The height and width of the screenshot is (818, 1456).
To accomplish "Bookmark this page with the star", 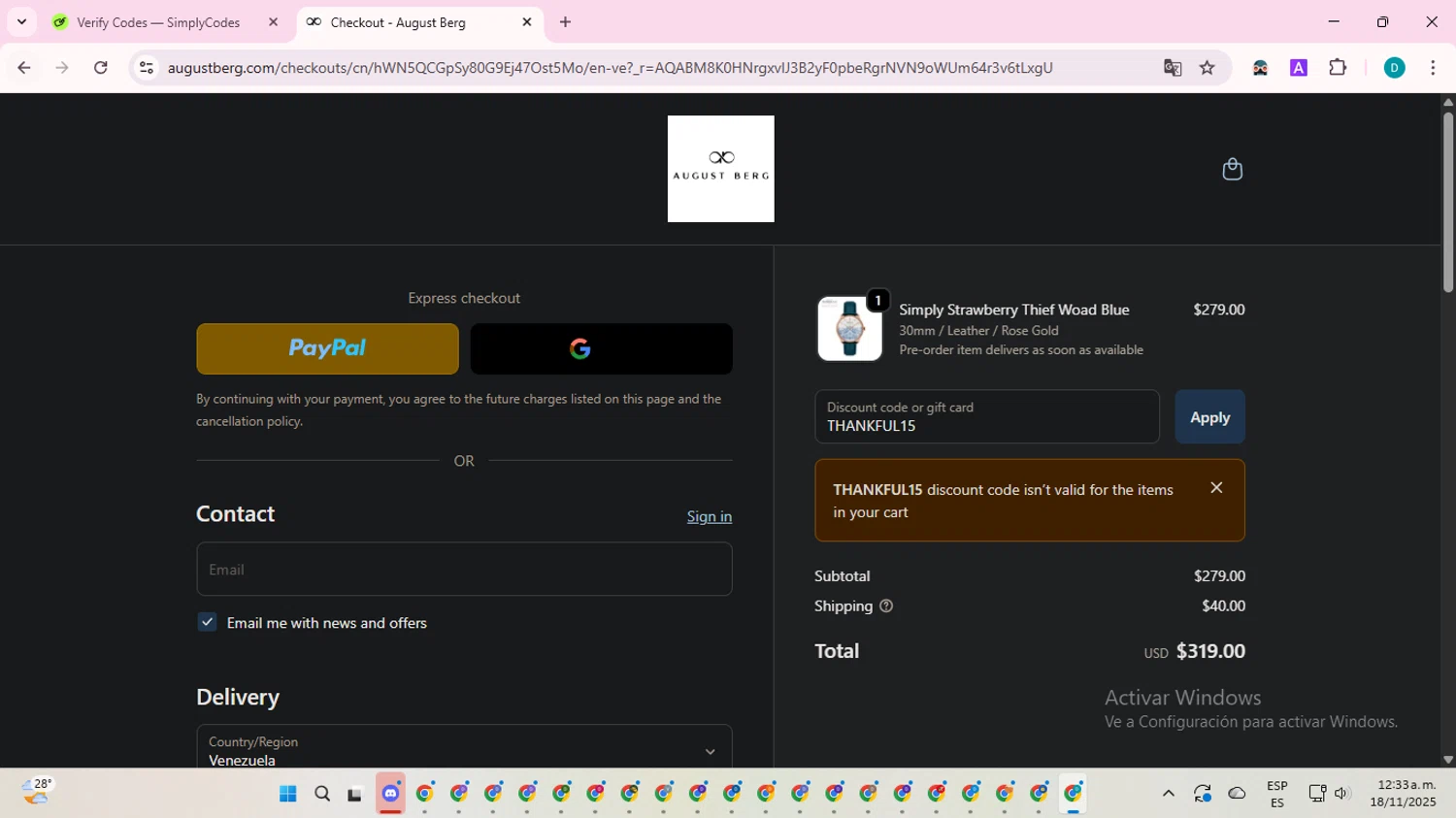I will tap(1208, 68).
